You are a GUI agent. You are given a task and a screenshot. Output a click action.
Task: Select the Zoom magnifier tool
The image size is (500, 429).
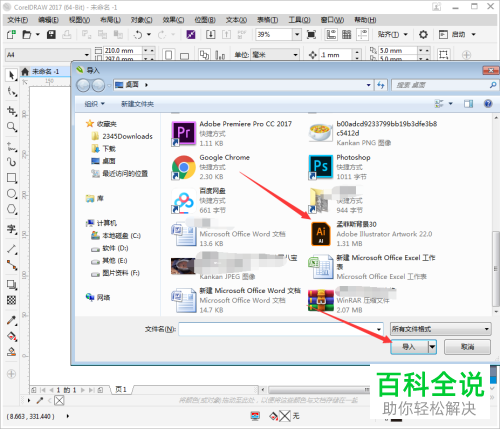tap(12, 127)
